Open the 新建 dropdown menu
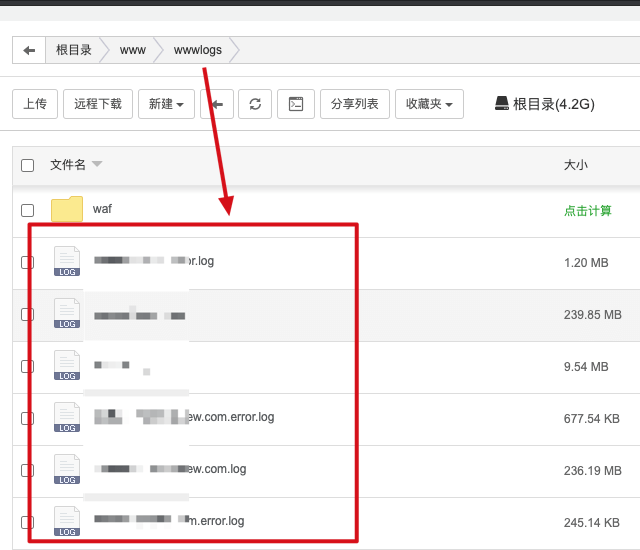 pos(166,104)
